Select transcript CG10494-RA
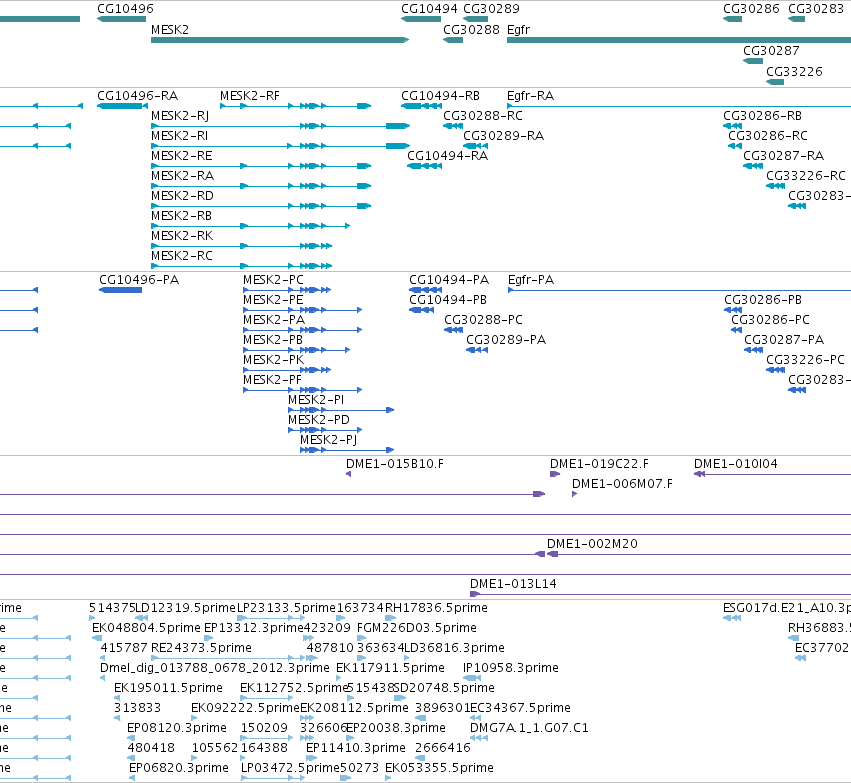This screenshot has height=783, width=851. (447, 156)
